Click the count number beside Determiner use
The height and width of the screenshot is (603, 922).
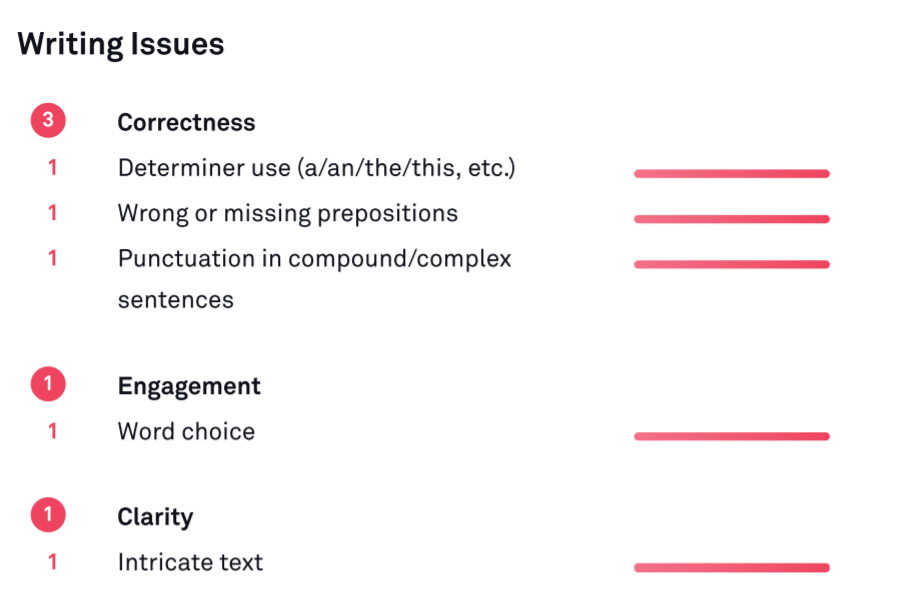[53, 168]
